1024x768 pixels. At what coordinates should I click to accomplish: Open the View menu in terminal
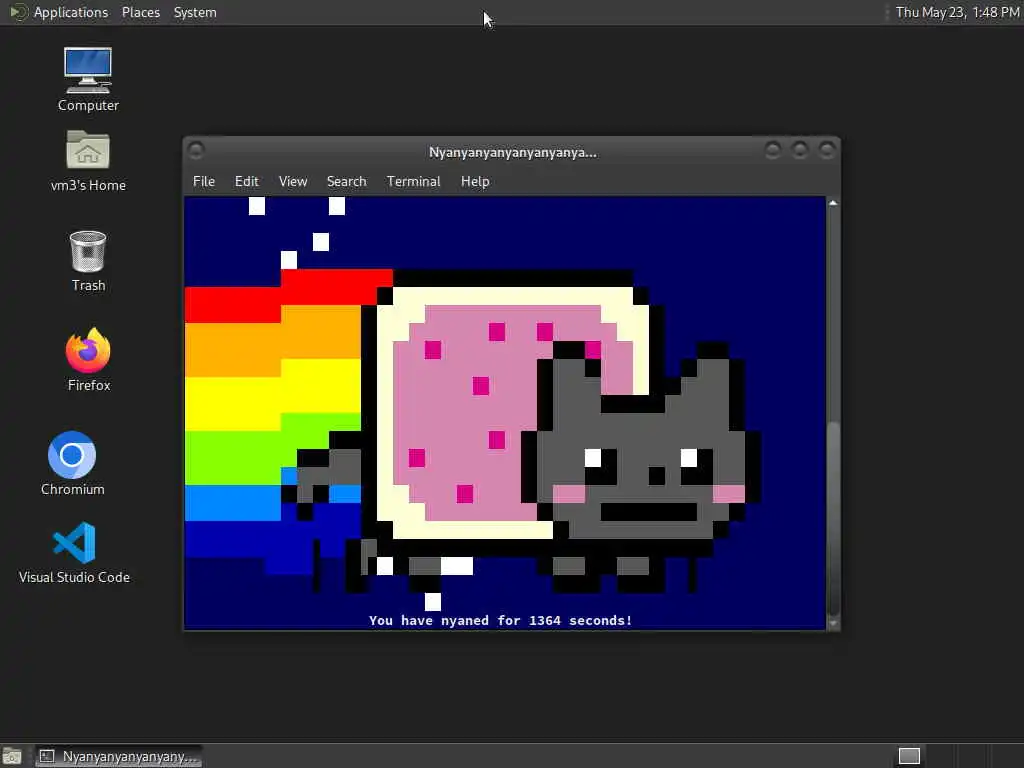tap(293, 182)
